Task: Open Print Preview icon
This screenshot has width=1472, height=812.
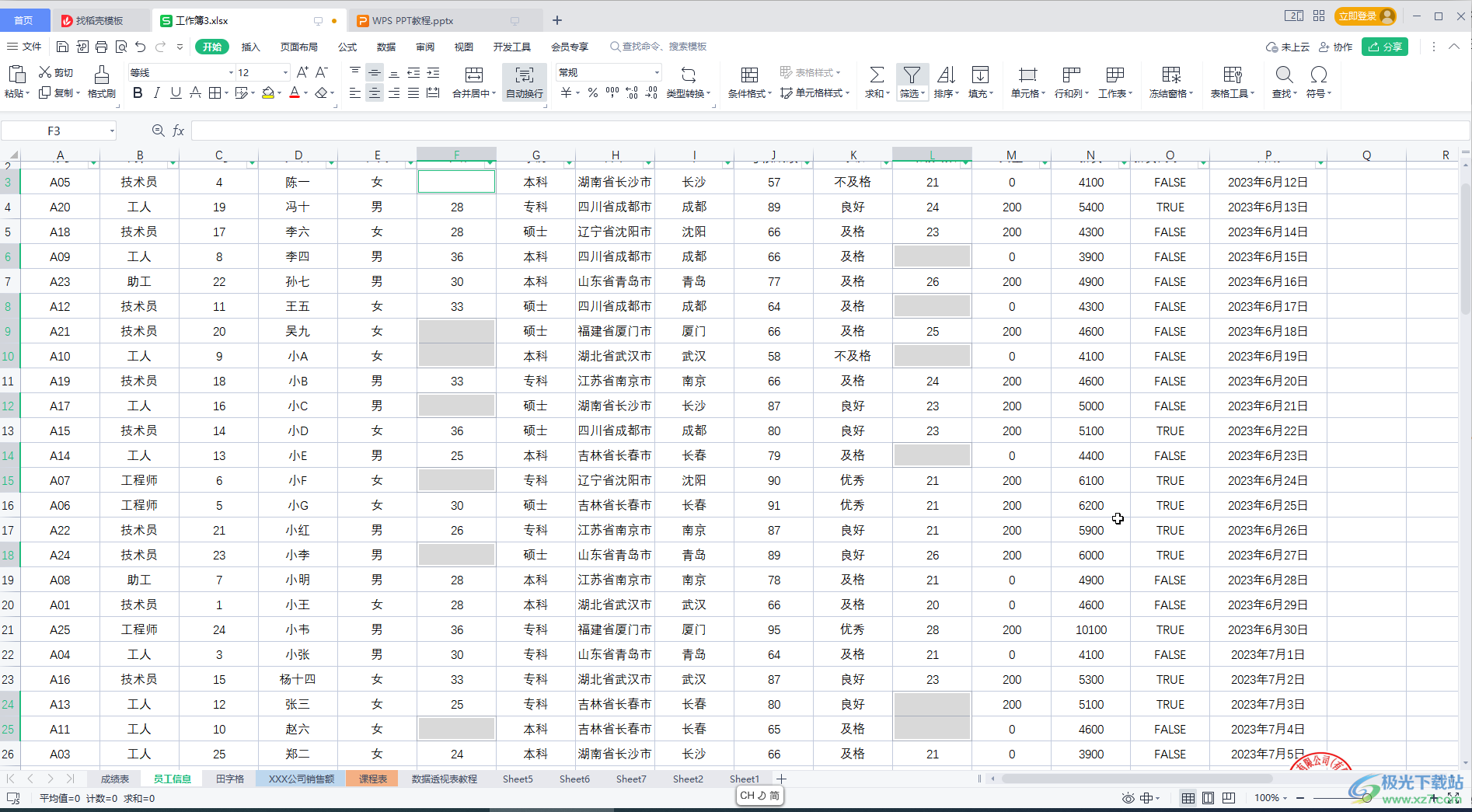Action: [x=121, y=47]
